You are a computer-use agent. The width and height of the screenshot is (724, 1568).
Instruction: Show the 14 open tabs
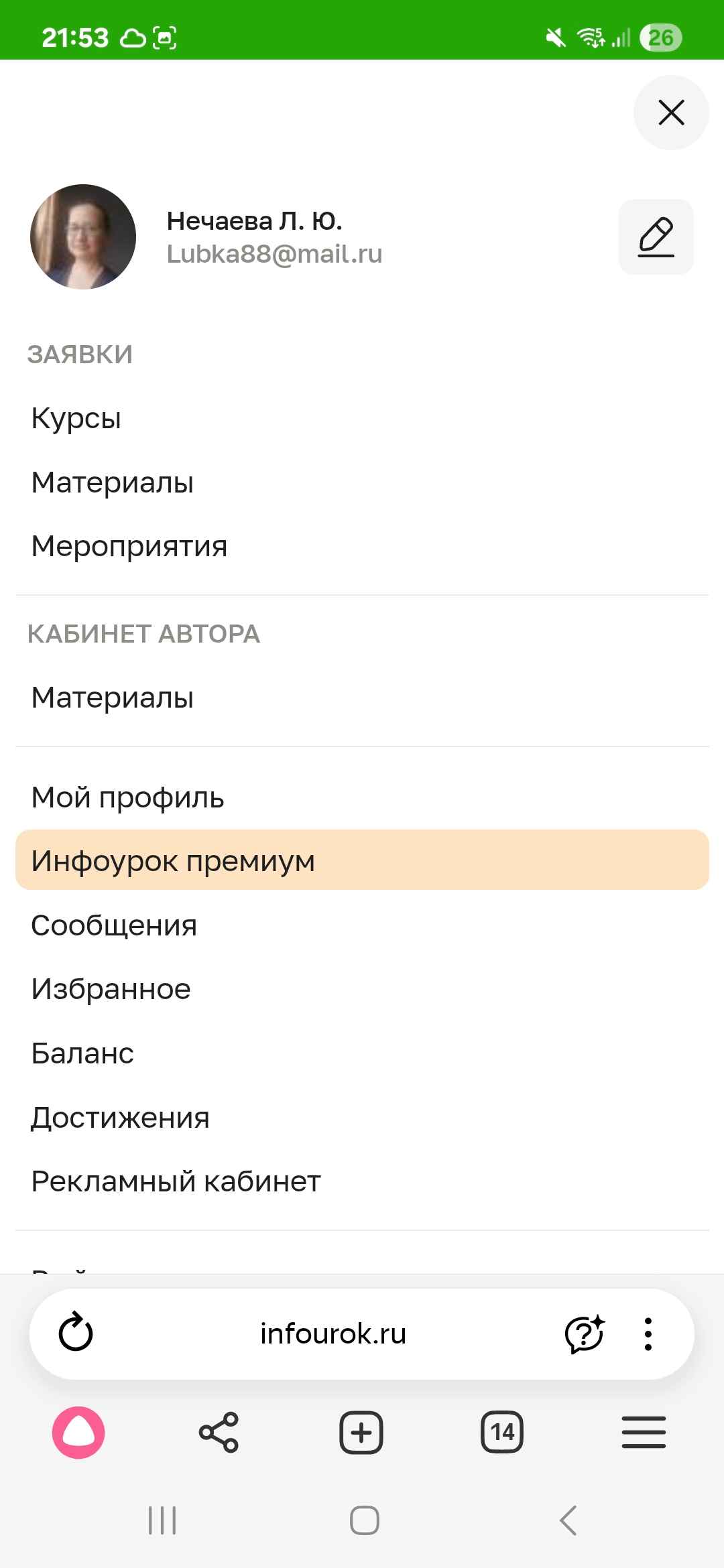click(x=502, y=1433)
